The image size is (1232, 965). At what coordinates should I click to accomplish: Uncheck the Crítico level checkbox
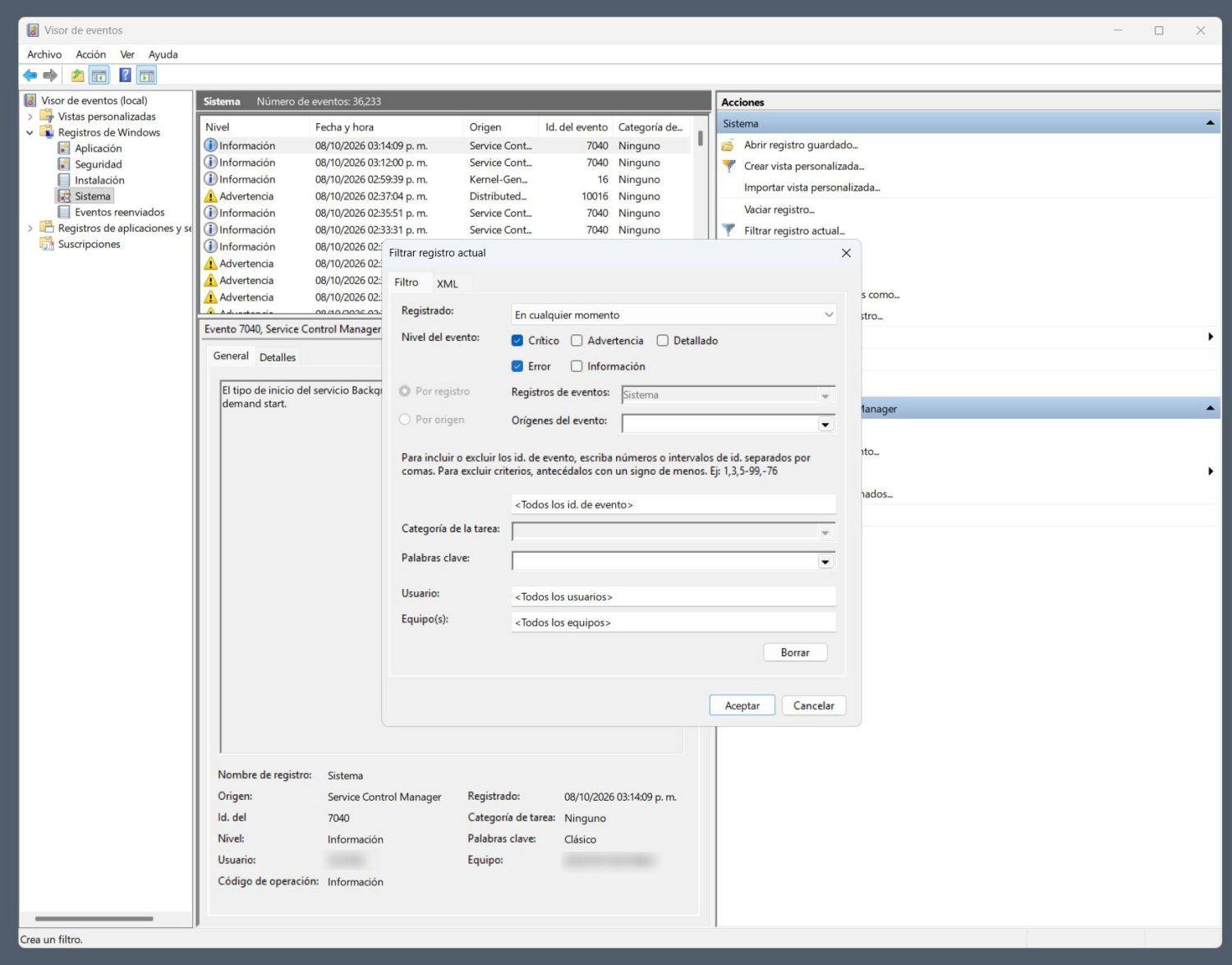(x=517, y=341)
